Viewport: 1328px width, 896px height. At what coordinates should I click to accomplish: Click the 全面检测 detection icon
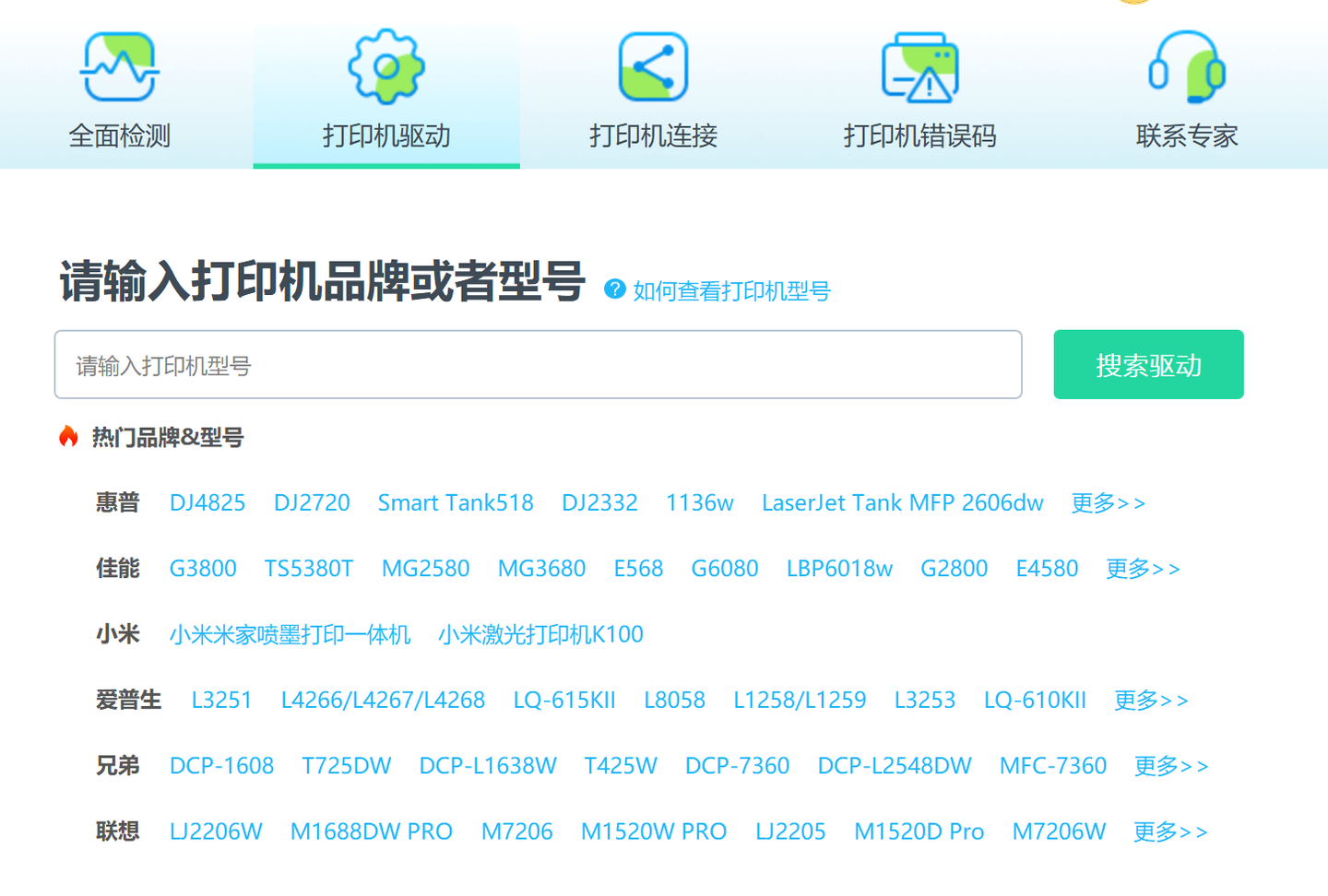(119, 65)
